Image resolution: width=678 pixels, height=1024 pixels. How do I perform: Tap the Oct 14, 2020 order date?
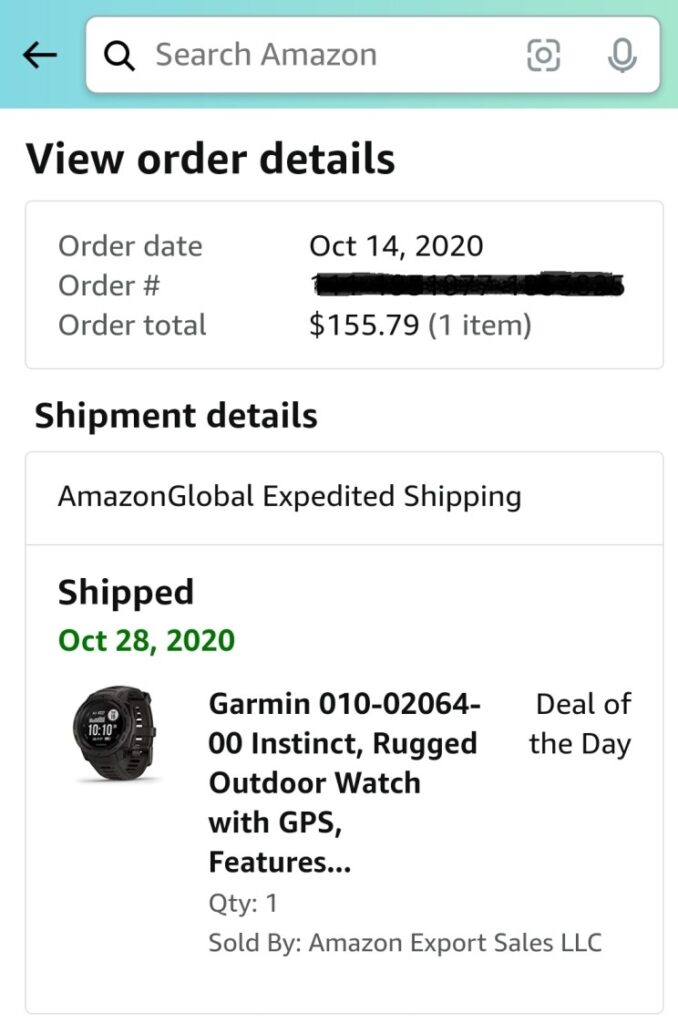point(396,246)
